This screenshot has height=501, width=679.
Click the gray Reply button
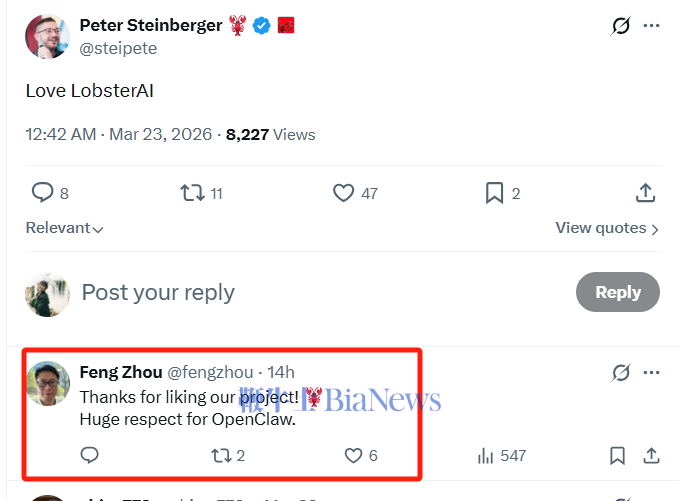click(x=617, y=292)
